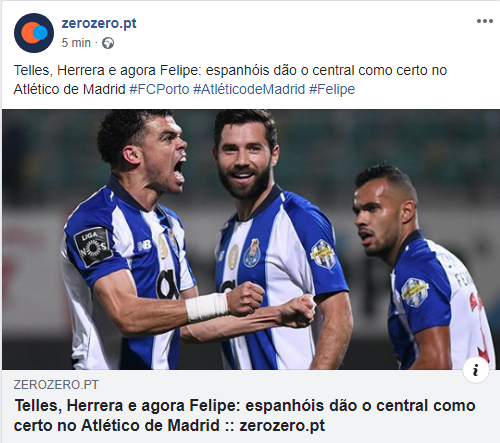The width and height of the screenshot is (500, 443).
Task: Click the info 'i' icon on the article
Action: (476, 370)
